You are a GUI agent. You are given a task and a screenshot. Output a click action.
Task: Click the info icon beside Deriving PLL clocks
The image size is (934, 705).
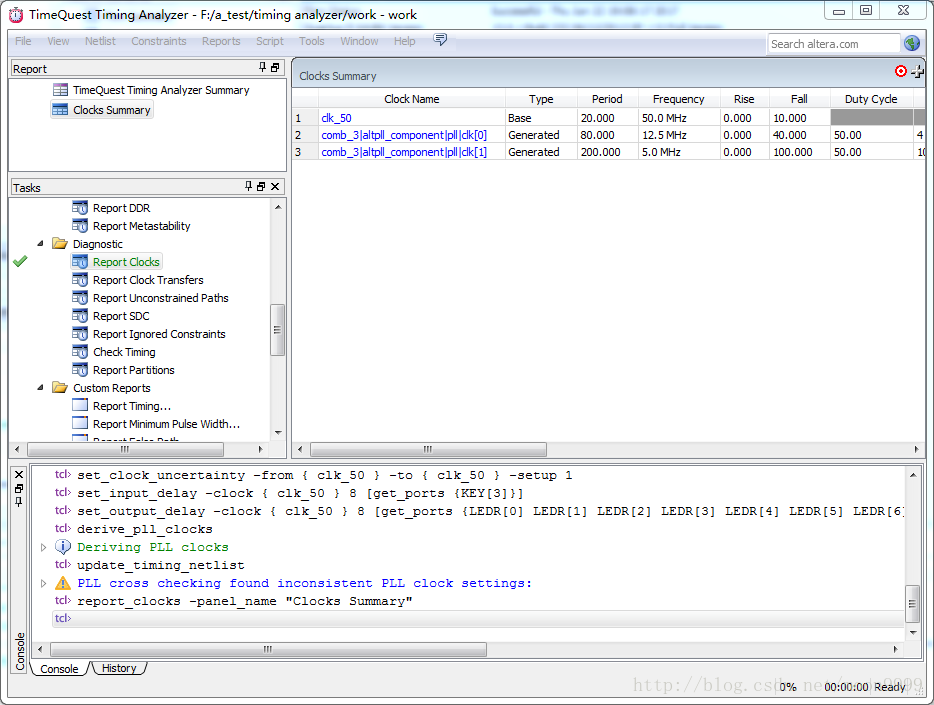click(x=63, y=547)
